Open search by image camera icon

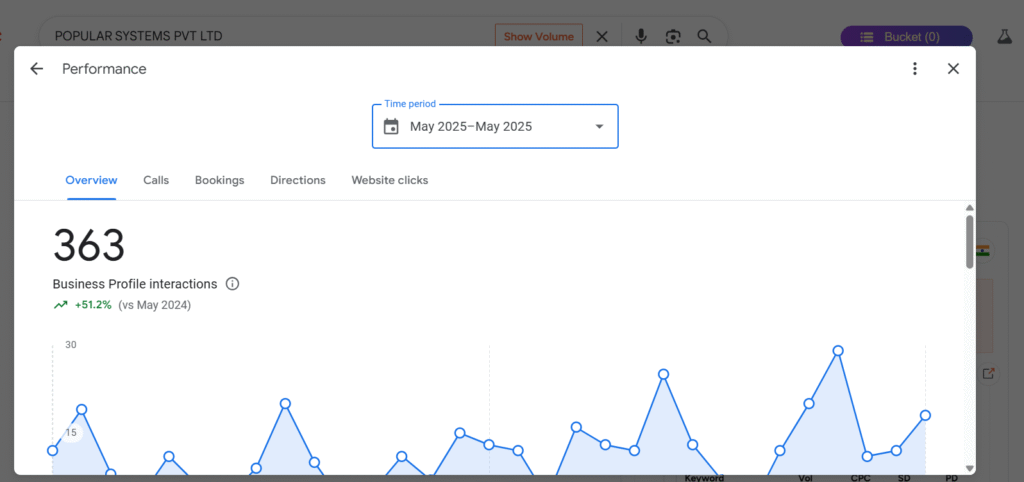pyautogui.click(x=673, y=36)
